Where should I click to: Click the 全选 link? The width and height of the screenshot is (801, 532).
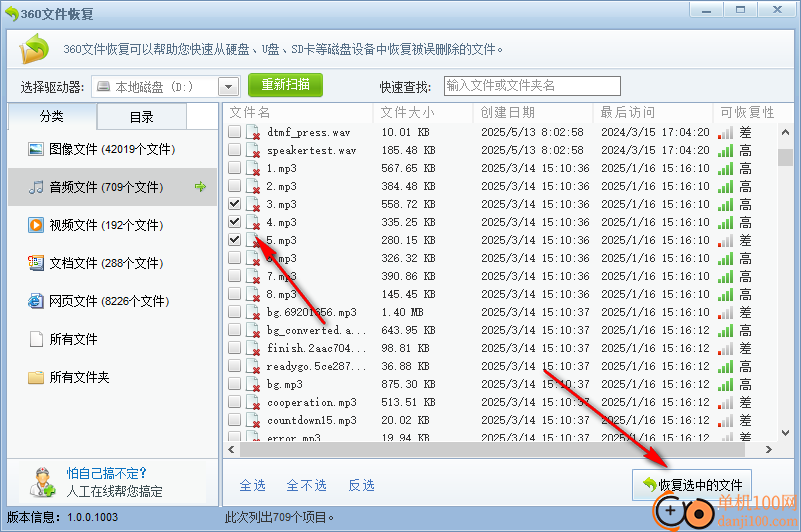[253, 485]
